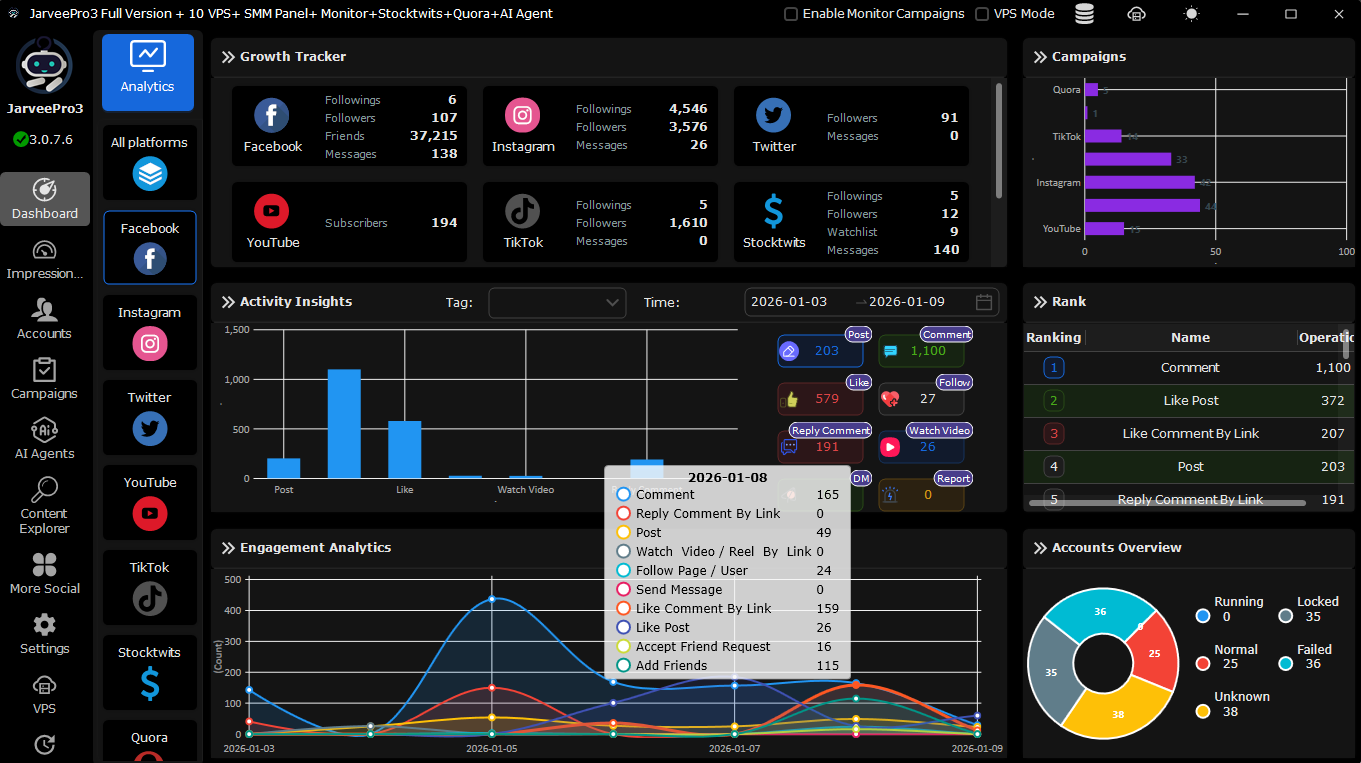
Task: Check the VPS Mode checkbox
Action: (x=982, y=14)
